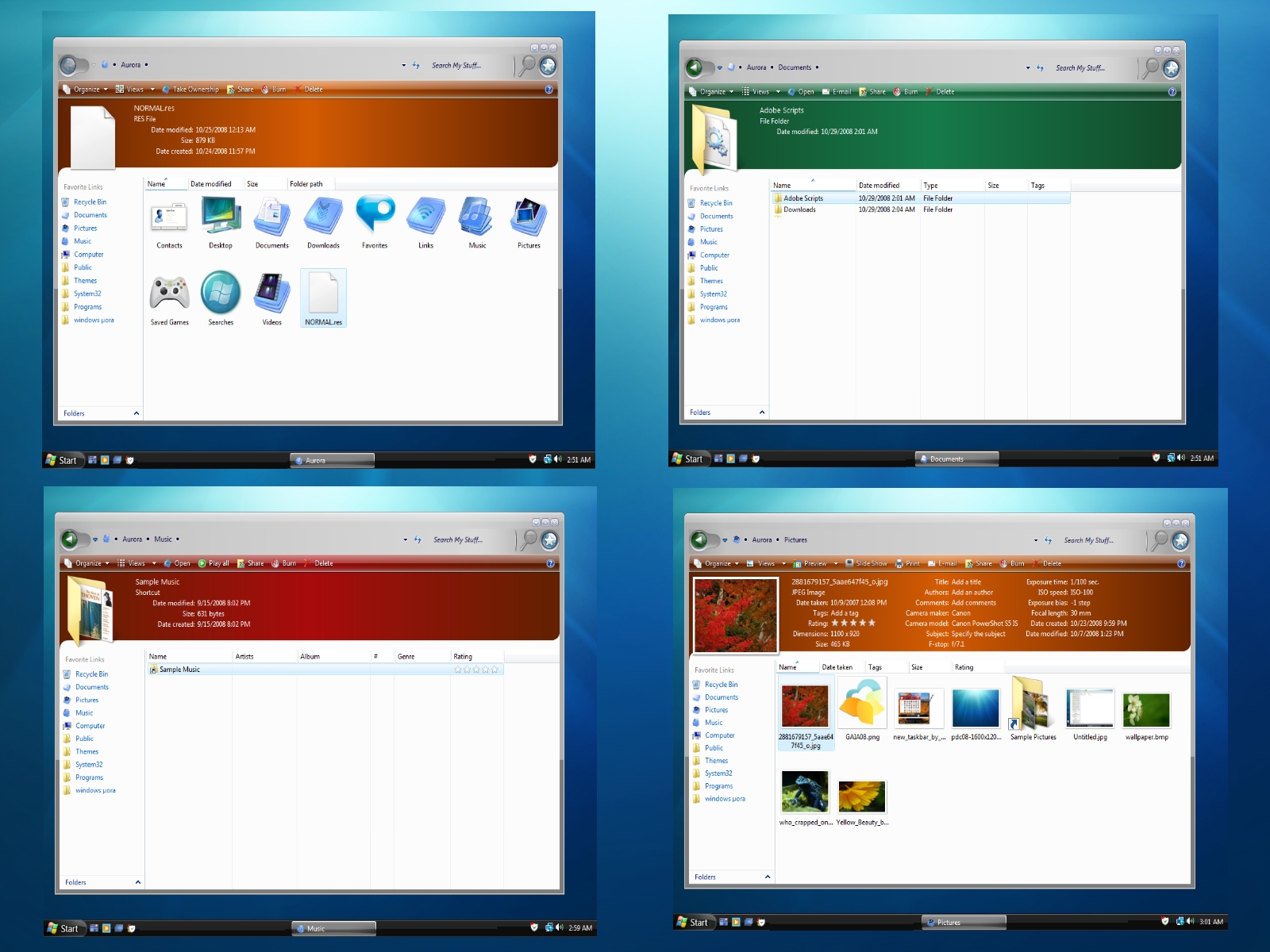Open the Organize dropdown menu
This screenshot has width=1270, height=952.
click(x=86, y=90)
